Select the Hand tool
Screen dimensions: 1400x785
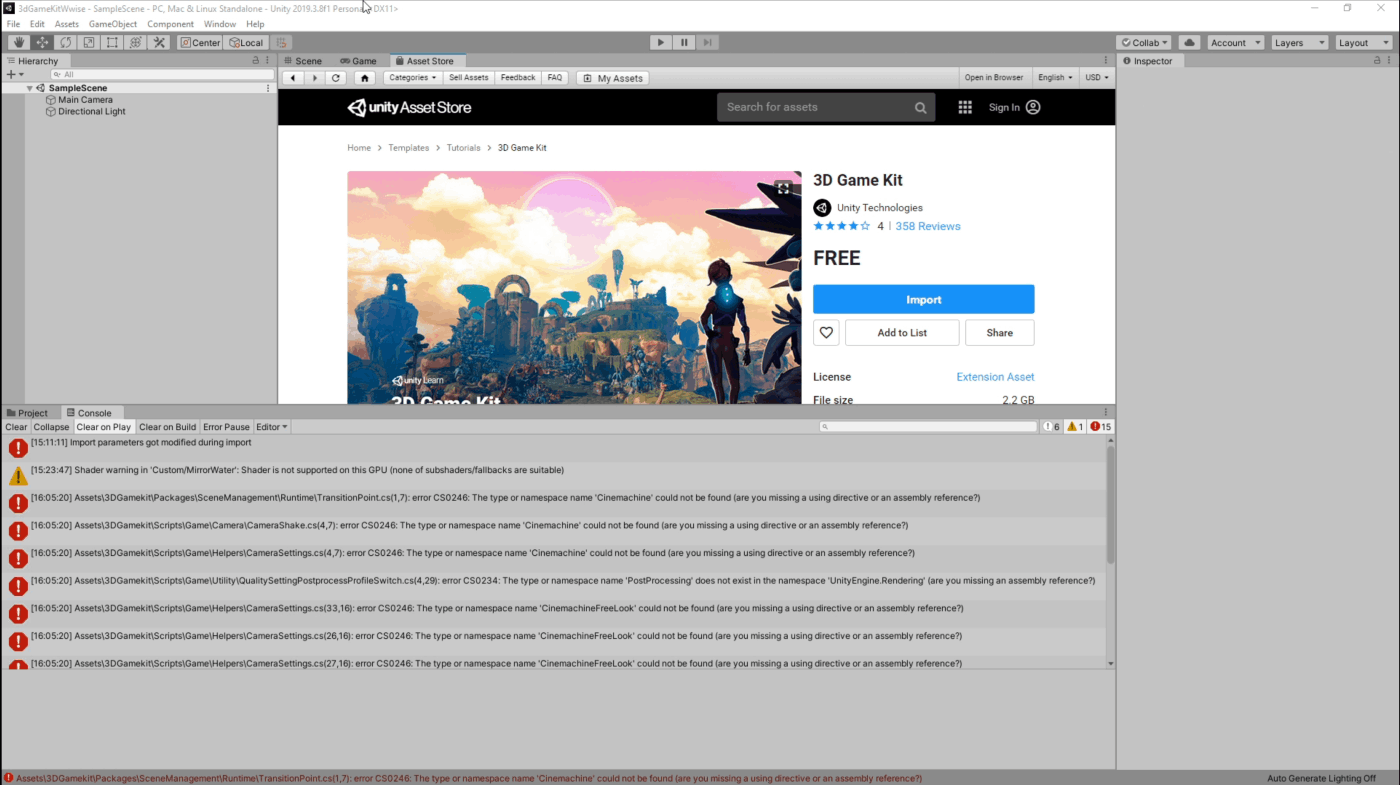(x=19, y=42)
